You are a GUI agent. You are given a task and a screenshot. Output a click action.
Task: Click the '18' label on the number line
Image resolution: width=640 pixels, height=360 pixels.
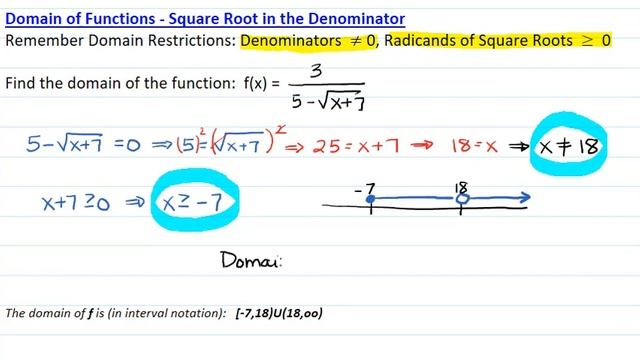(461, 188)
